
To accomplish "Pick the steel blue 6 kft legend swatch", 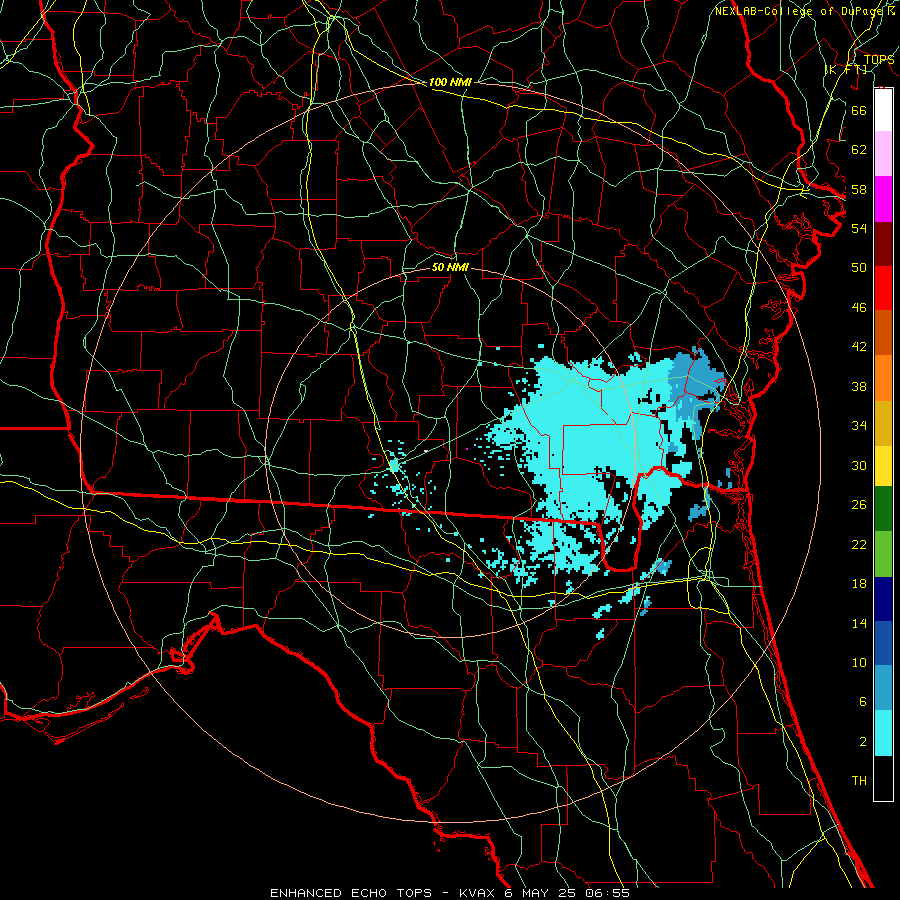I will pos(883,688).
